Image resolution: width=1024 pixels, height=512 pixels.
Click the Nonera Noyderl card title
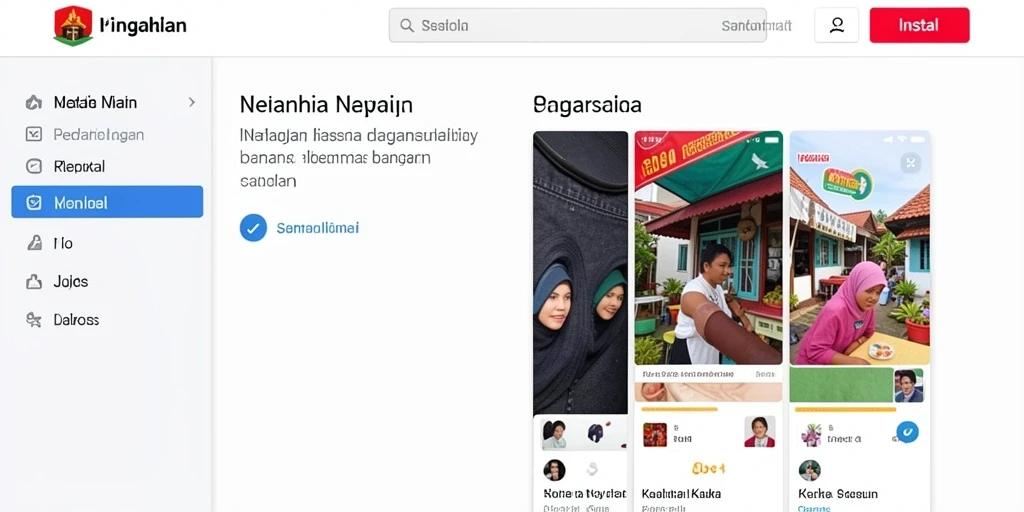(x=584, y=494)
